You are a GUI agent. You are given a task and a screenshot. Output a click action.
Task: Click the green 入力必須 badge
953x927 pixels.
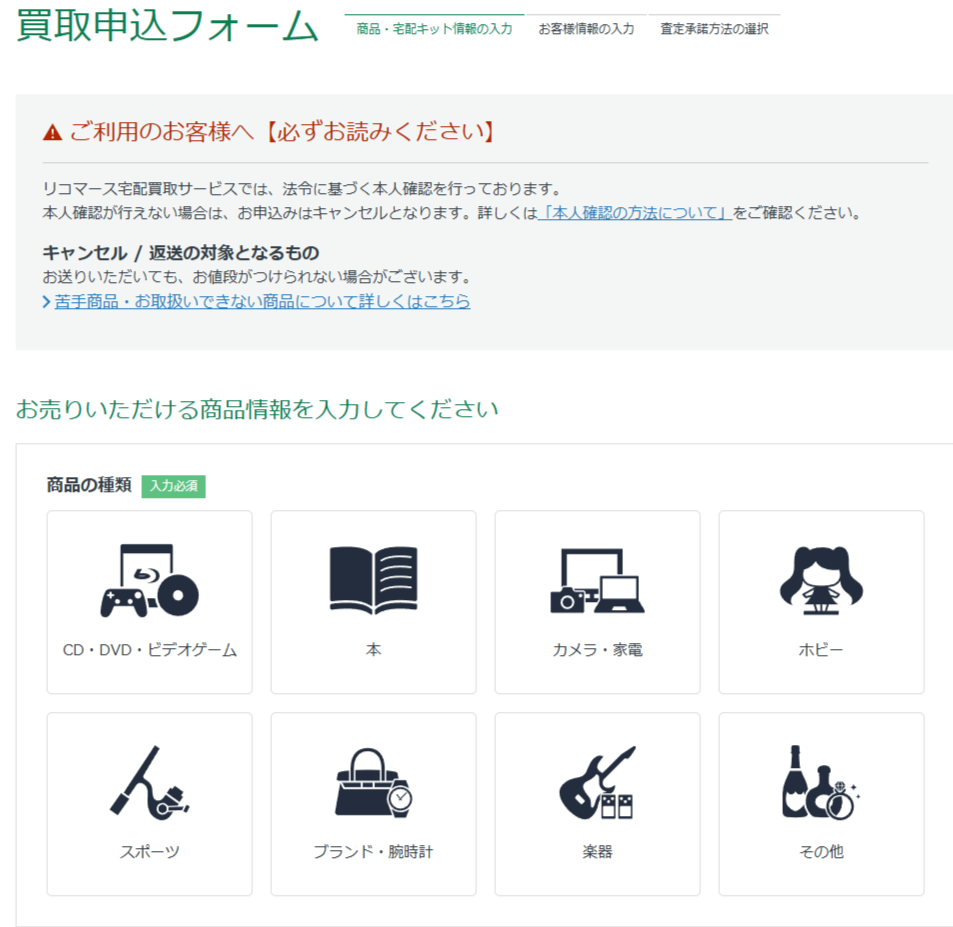[x=173, y=486]
